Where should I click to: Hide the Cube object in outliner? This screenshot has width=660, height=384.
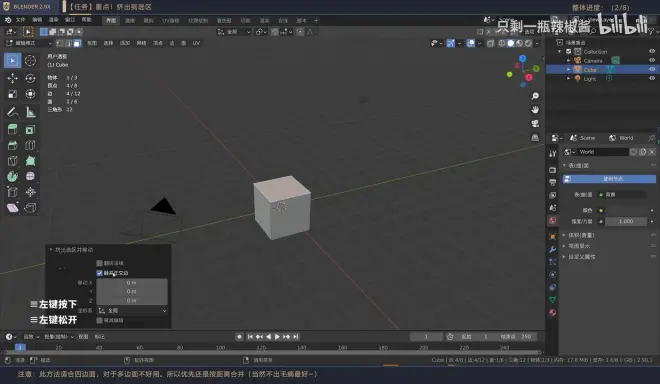[652, 69]
